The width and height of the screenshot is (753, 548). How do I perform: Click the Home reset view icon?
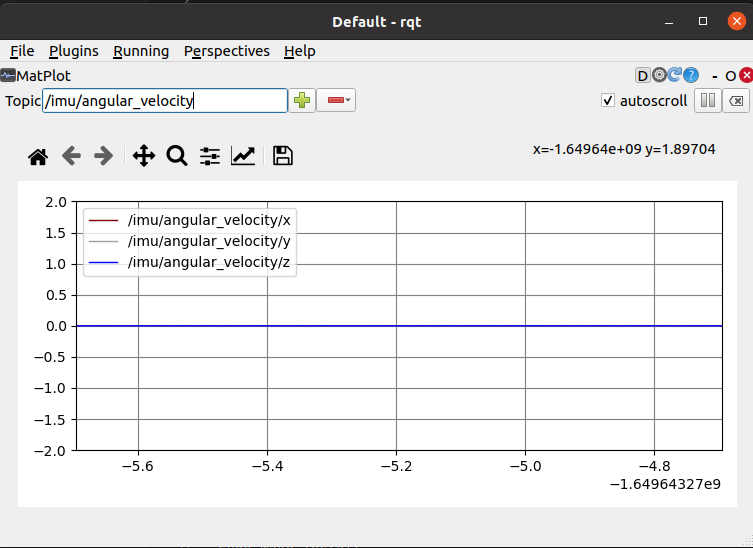(x=38, y=156)
